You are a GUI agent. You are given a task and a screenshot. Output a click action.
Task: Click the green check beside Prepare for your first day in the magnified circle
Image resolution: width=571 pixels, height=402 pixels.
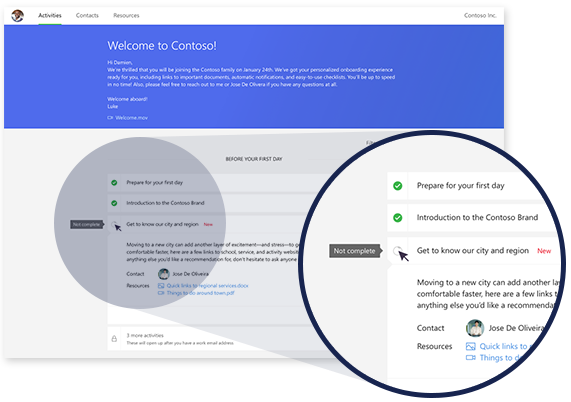(x=398, y=186)
